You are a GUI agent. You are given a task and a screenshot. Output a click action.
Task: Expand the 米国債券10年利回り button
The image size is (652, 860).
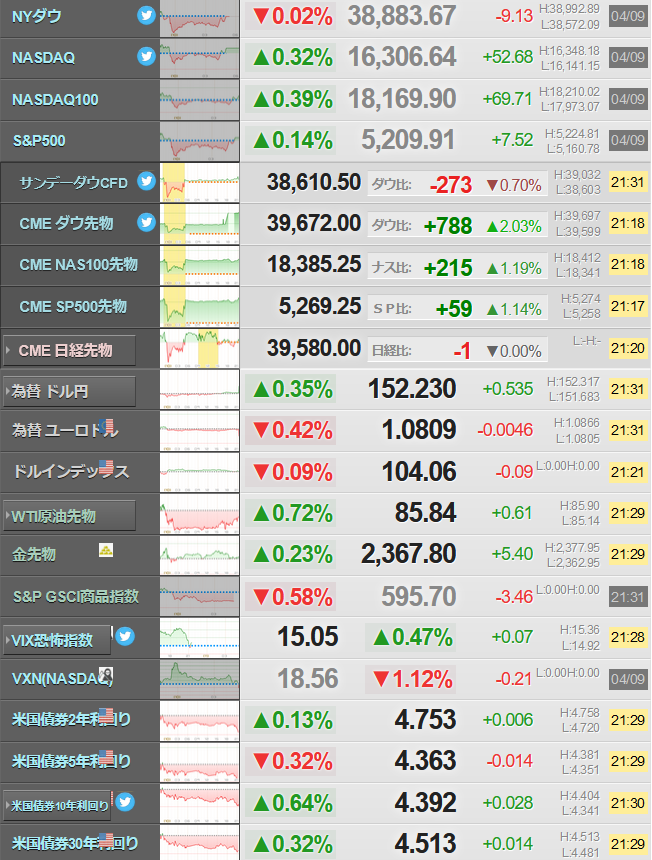(x=57, y=805)
